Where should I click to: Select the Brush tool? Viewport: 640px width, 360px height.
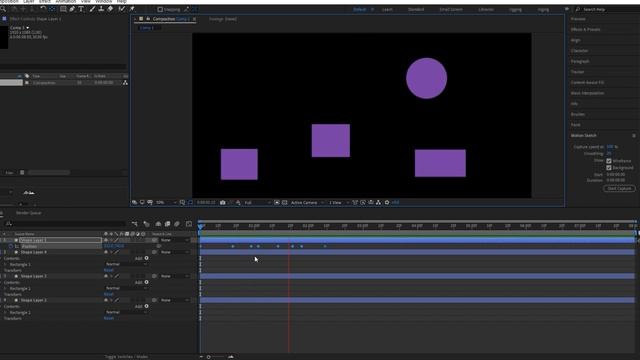point(93,9)
